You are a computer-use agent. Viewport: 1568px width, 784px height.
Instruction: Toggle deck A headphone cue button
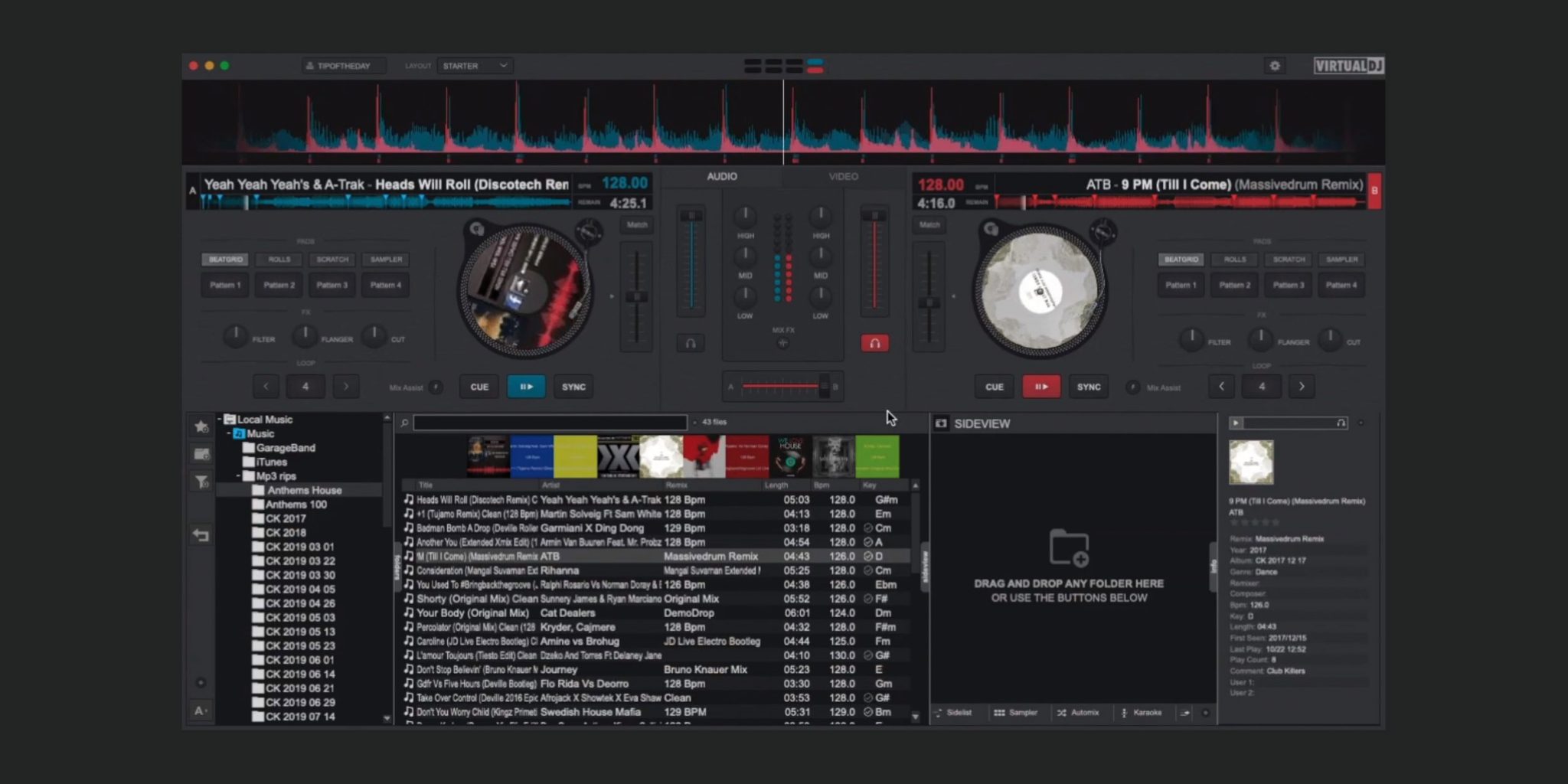click(x=691, y=343)
